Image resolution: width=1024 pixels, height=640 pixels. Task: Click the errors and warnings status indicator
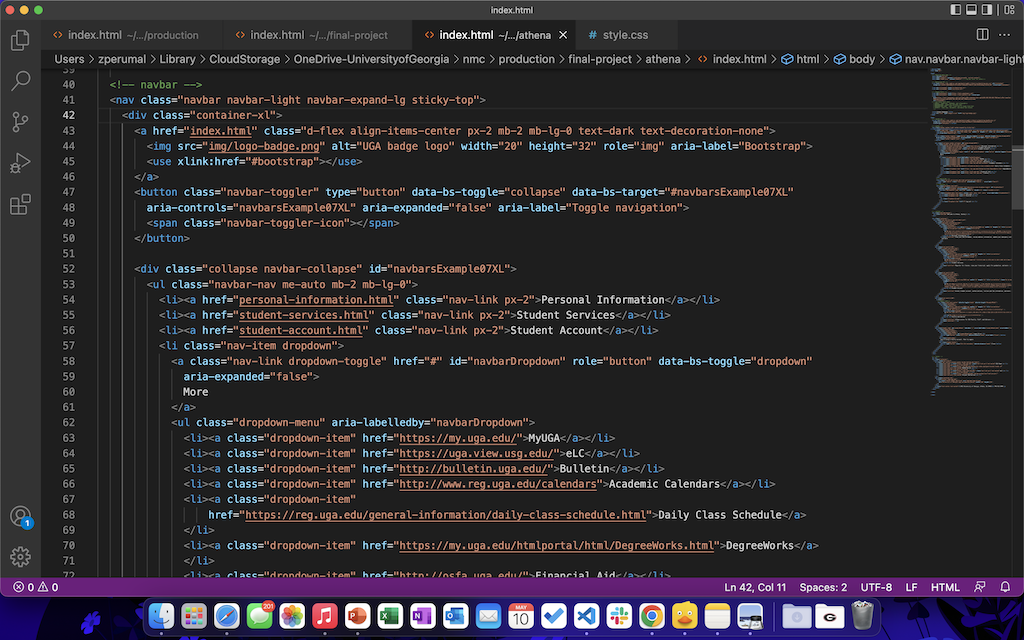(37, 587)
